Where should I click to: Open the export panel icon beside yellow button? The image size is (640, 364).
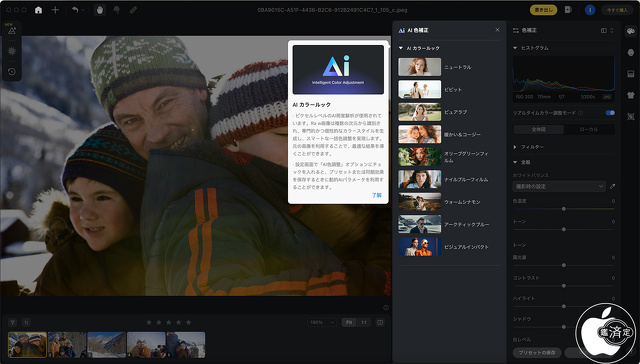coord(568,10)
